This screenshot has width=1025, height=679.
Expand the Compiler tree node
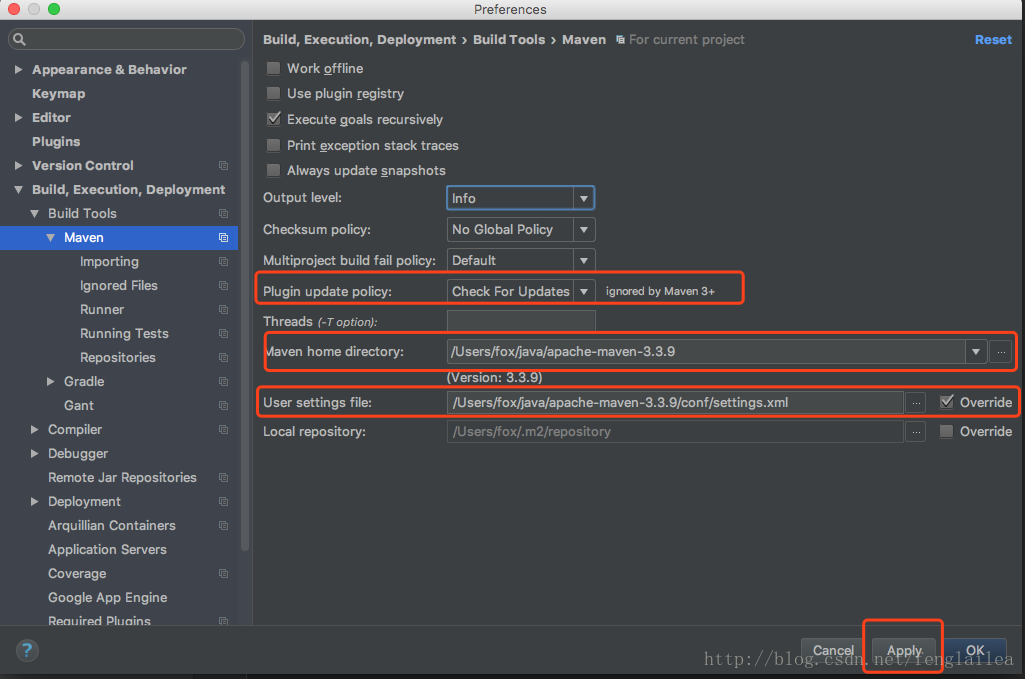[35, 429]
